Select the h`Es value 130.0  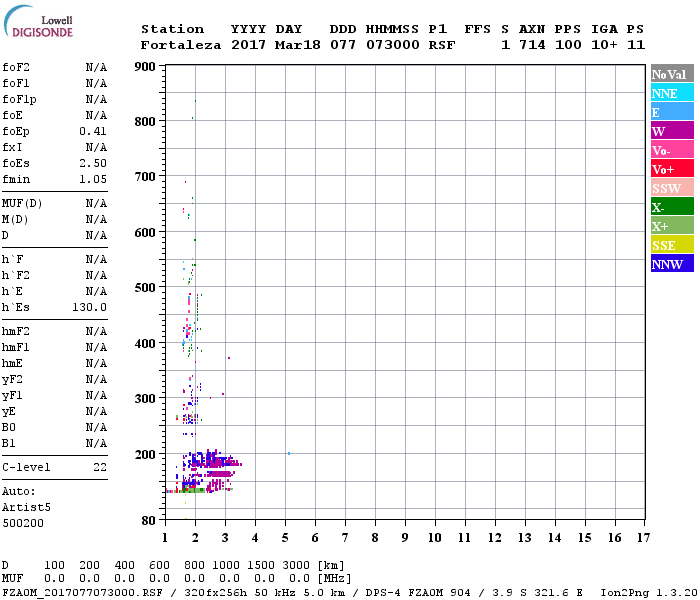[x=89, y=307]
